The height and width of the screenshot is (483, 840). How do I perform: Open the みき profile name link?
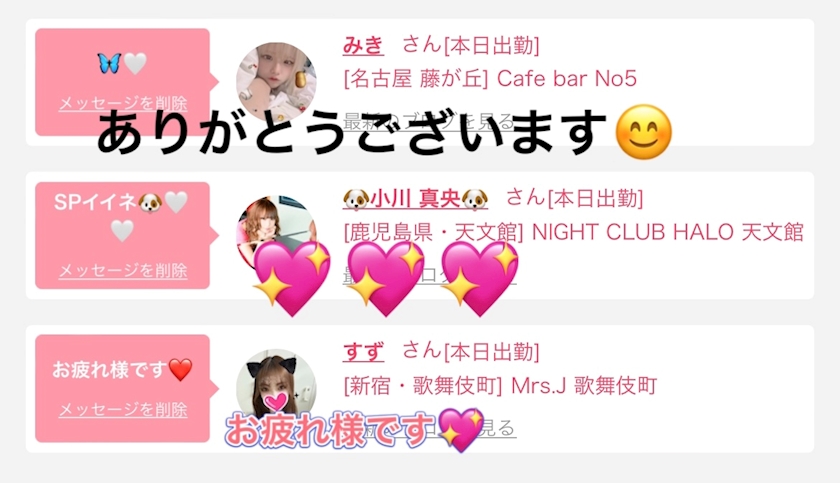click(x=363, y=46)
